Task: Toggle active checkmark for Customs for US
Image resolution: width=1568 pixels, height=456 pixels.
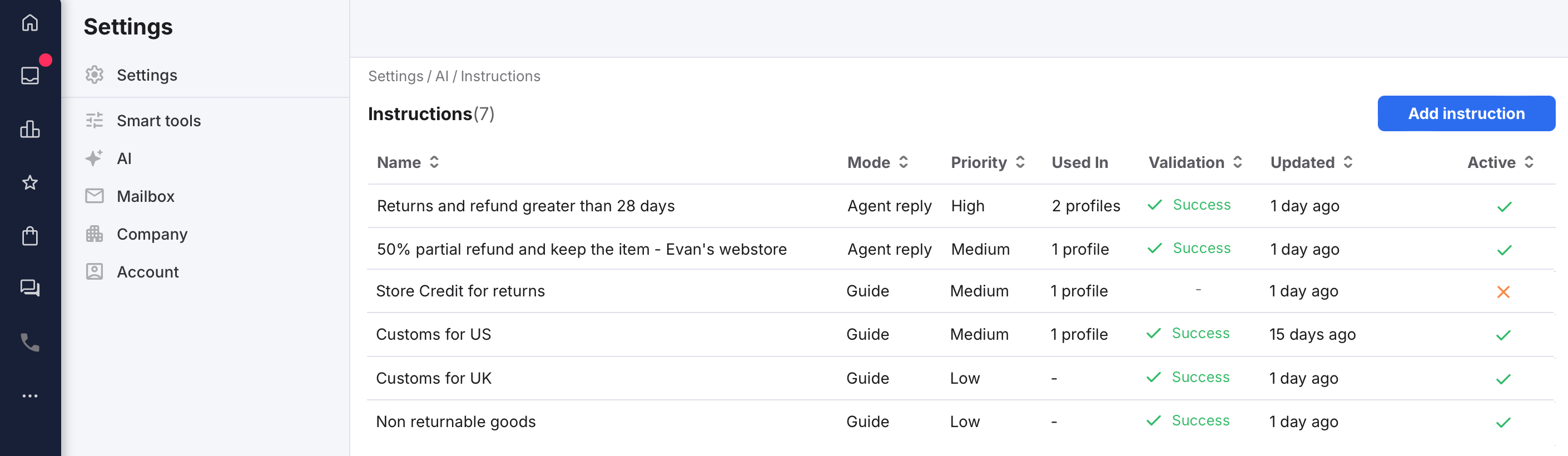Action: 1503,335
